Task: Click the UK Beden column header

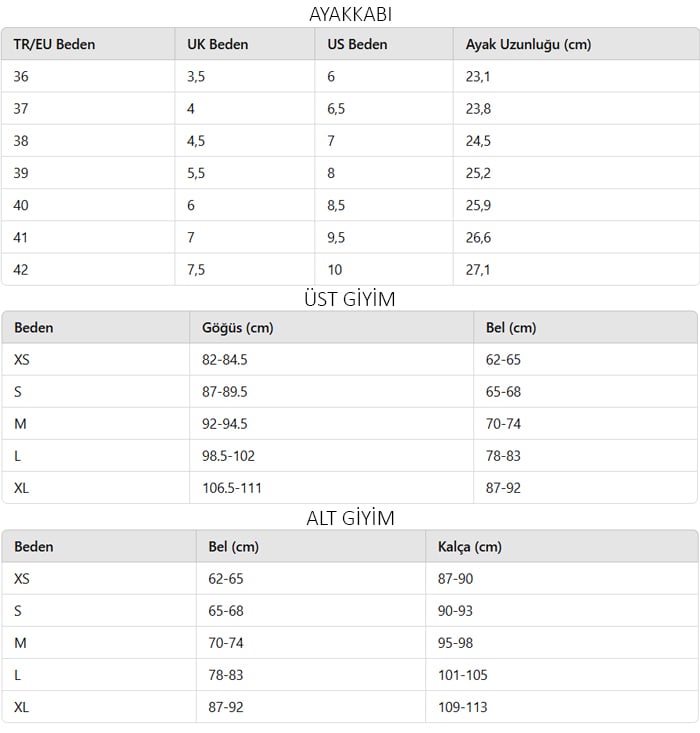Action: coord(218,44)
